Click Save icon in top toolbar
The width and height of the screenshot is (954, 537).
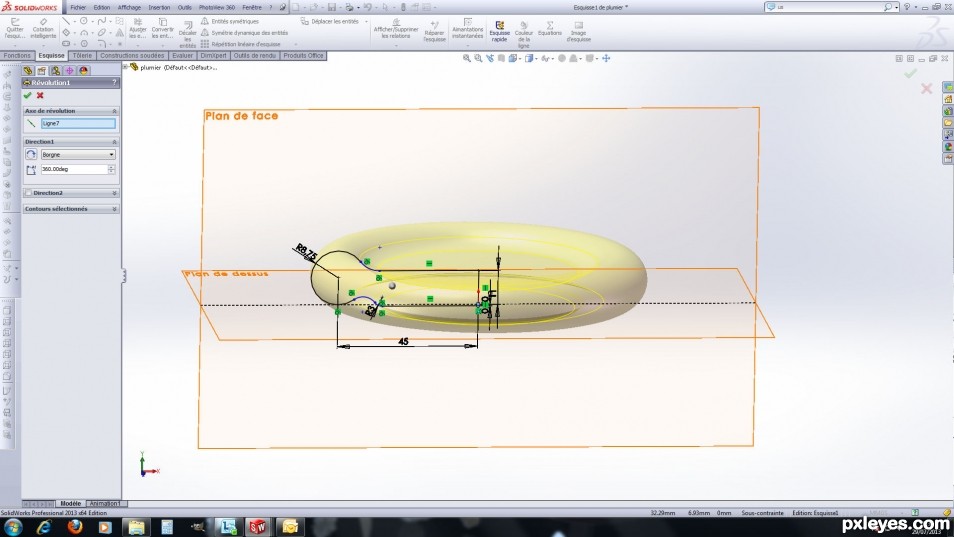(332, 7)
